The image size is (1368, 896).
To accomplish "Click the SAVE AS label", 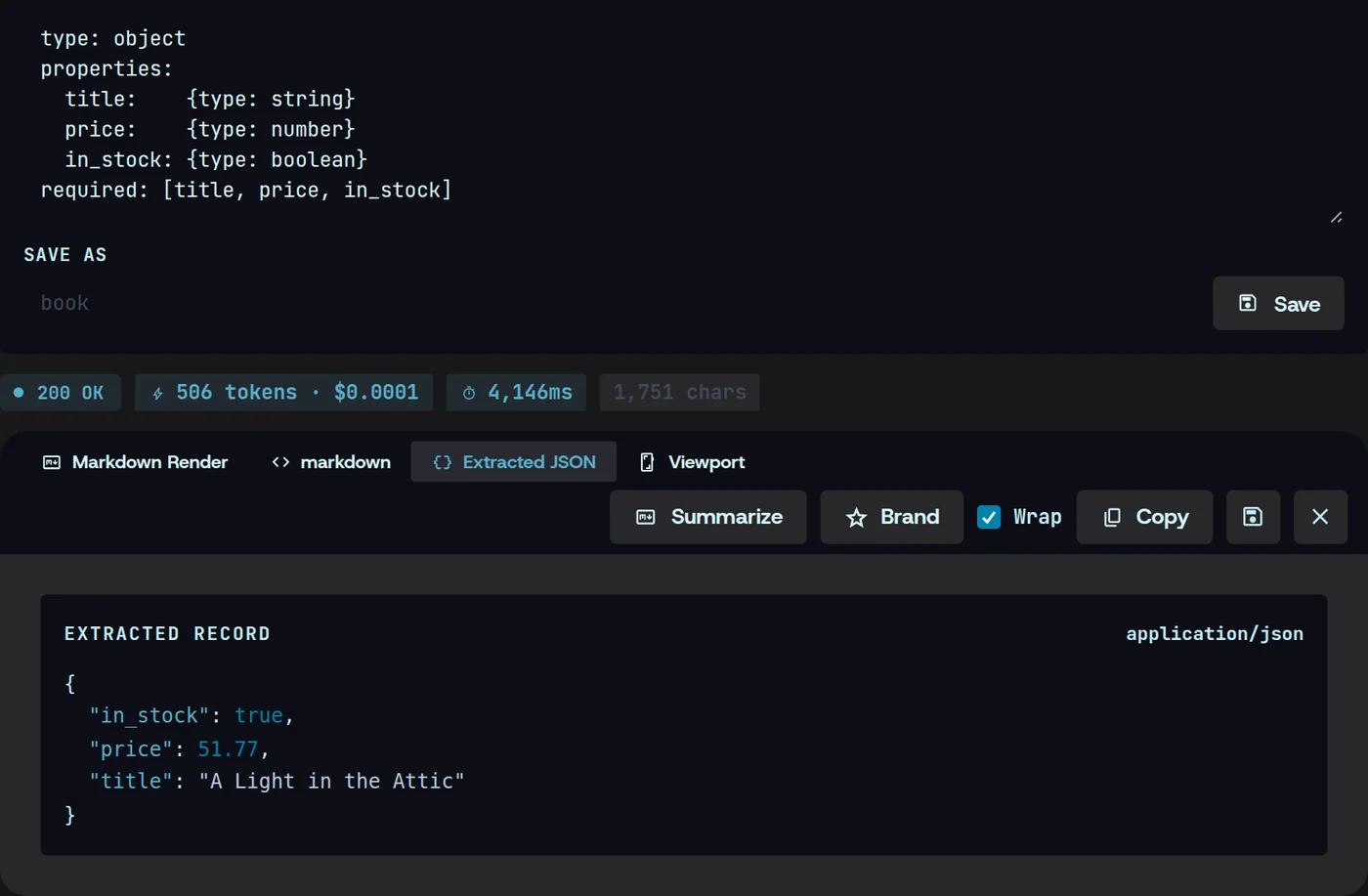I will [x=65, y=255].
